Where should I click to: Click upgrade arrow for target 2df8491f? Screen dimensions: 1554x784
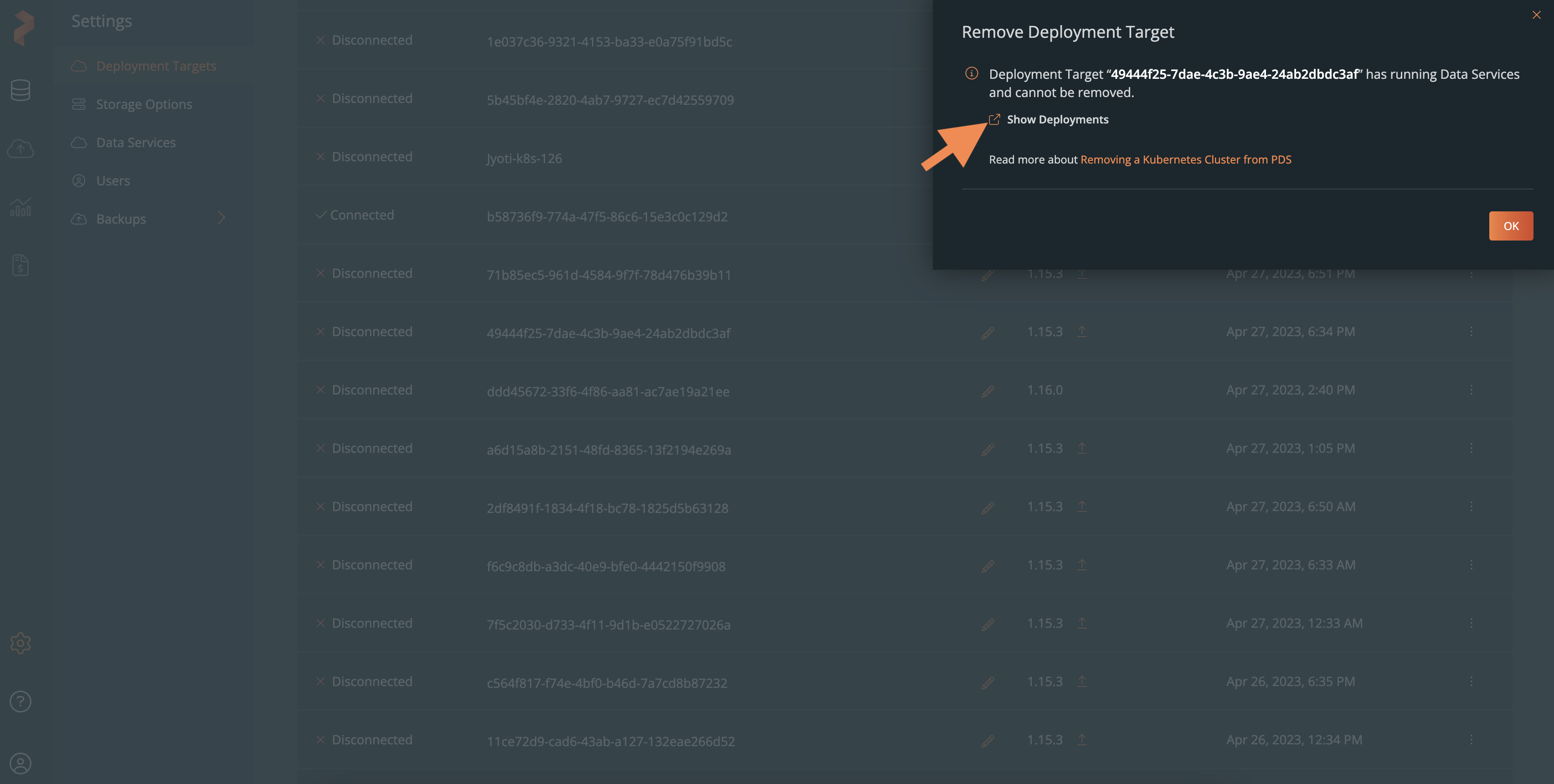pyautogui.click(x=1082, y=507)
